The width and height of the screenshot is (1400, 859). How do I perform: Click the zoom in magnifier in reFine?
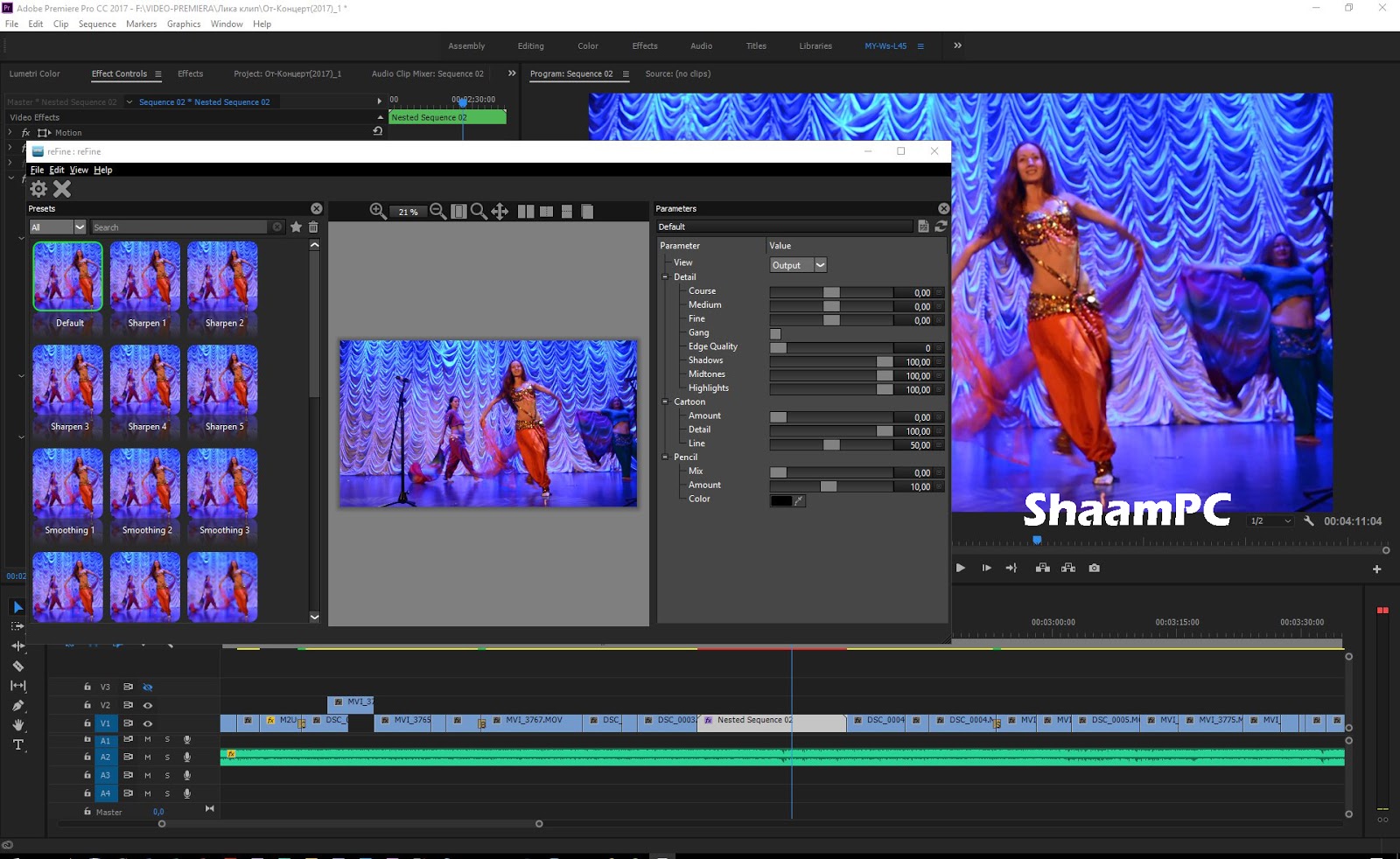click(377, 212)
